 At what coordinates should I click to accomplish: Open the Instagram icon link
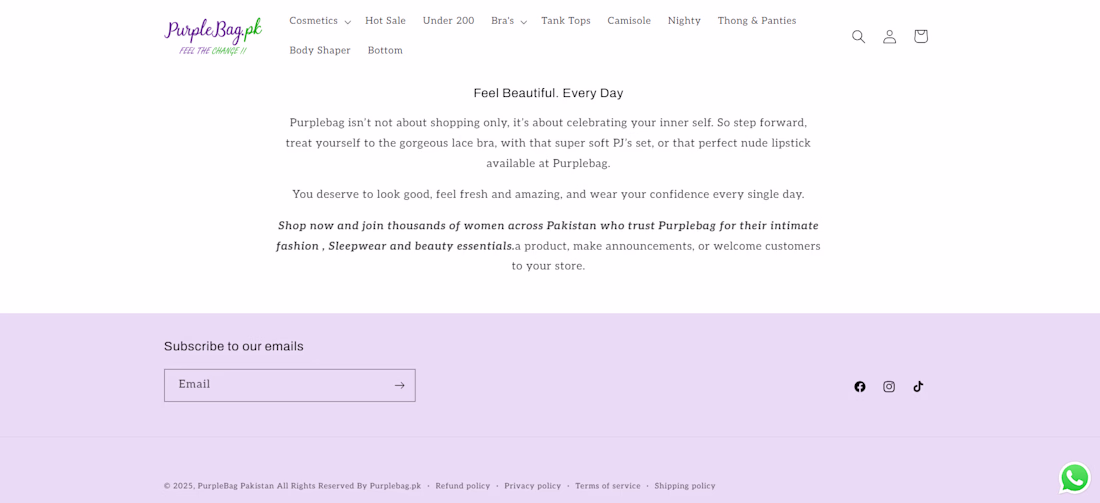coord(889,387)
